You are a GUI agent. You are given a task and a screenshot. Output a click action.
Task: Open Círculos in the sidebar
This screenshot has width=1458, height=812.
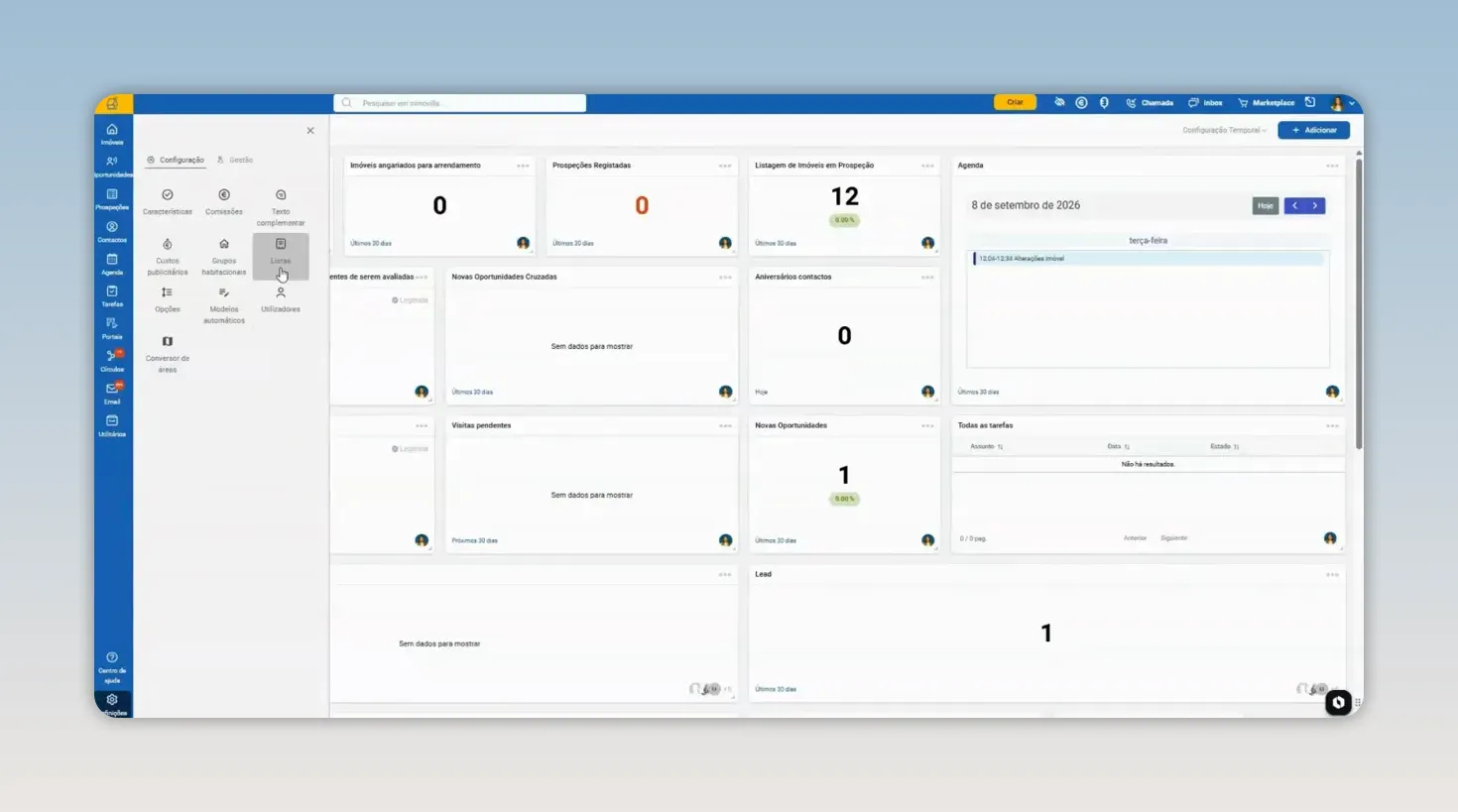[112, 361]
